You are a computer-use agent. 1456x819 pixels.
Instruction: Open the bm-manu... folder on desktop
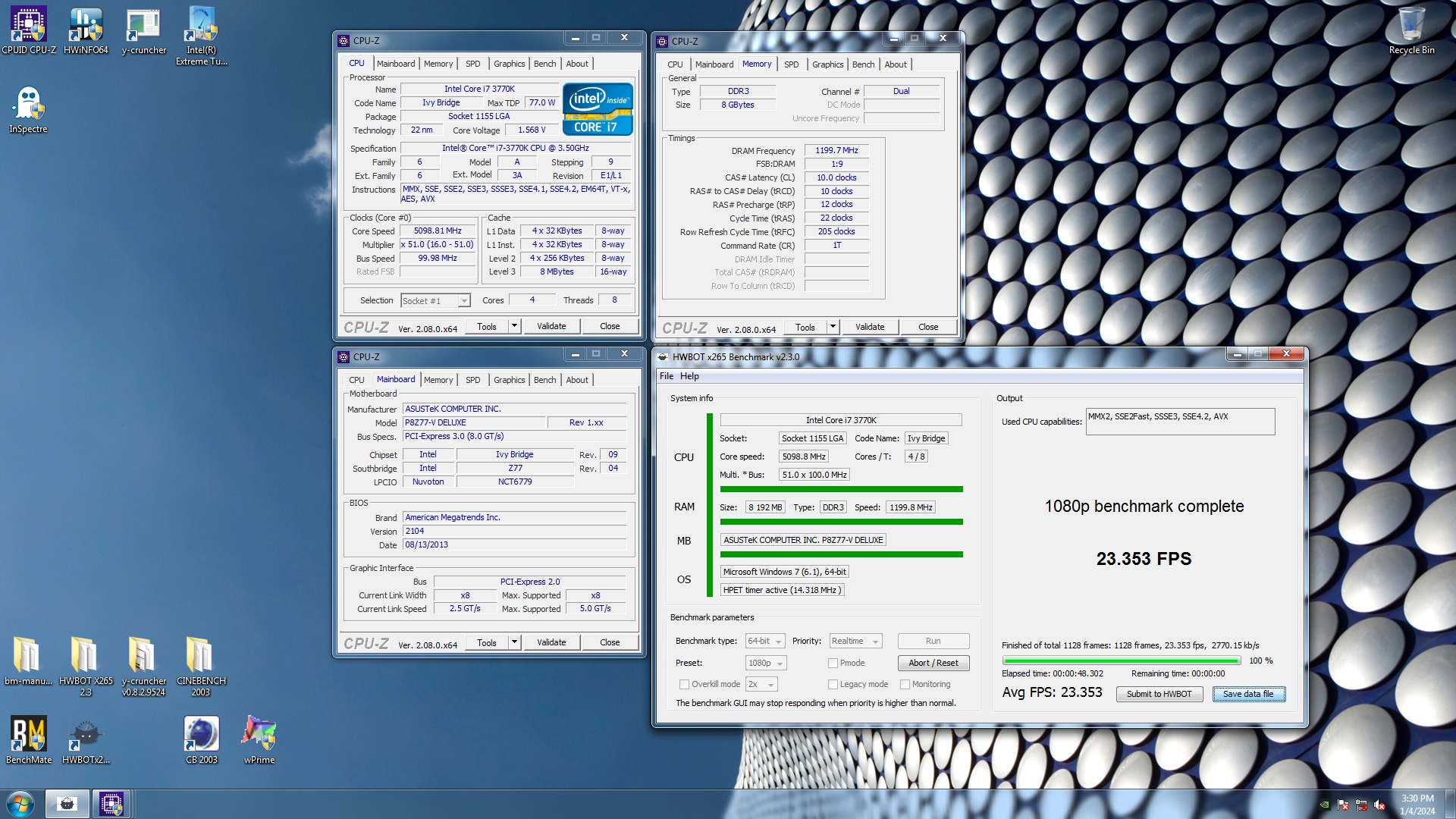click(28, 661)
